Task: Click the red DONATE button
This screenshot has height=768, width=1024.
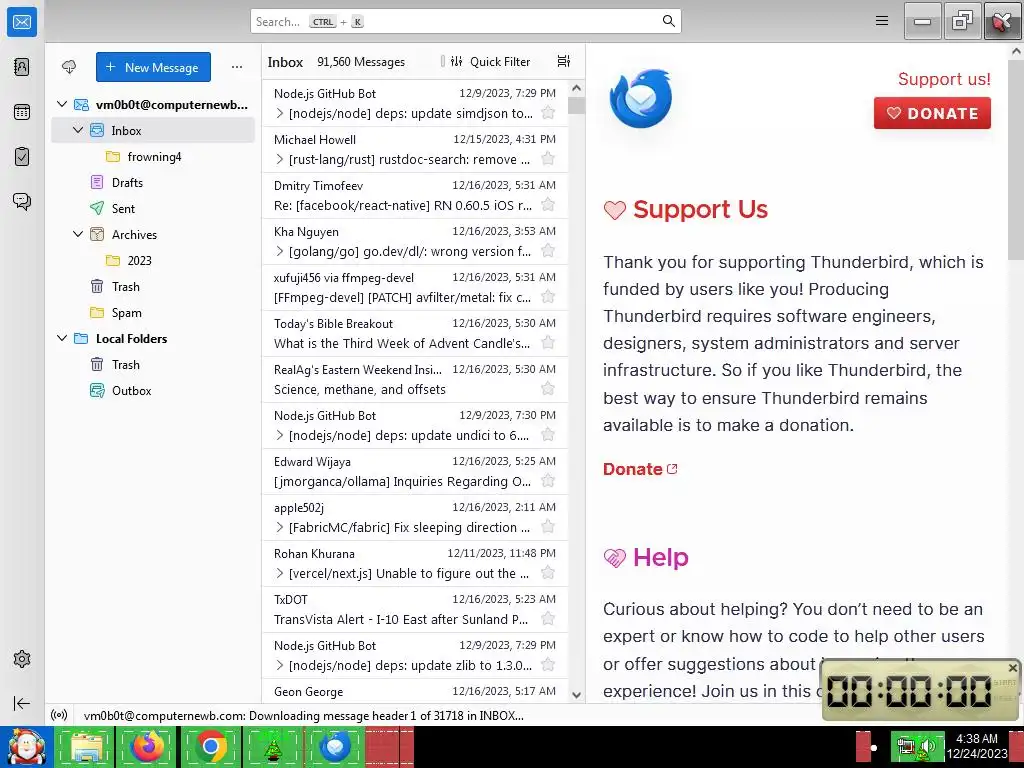Action: point(932,113)
